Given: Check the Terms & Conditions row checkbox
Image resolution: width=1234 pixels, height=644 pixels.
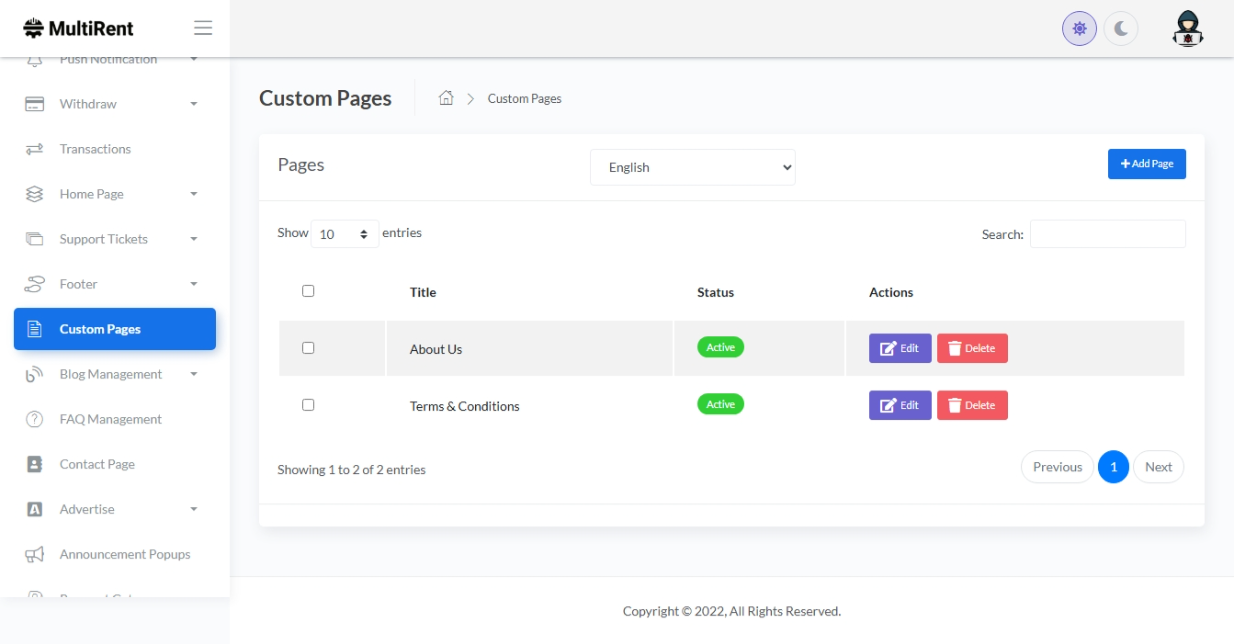Looking at the screenshot, I should [308, 405].
